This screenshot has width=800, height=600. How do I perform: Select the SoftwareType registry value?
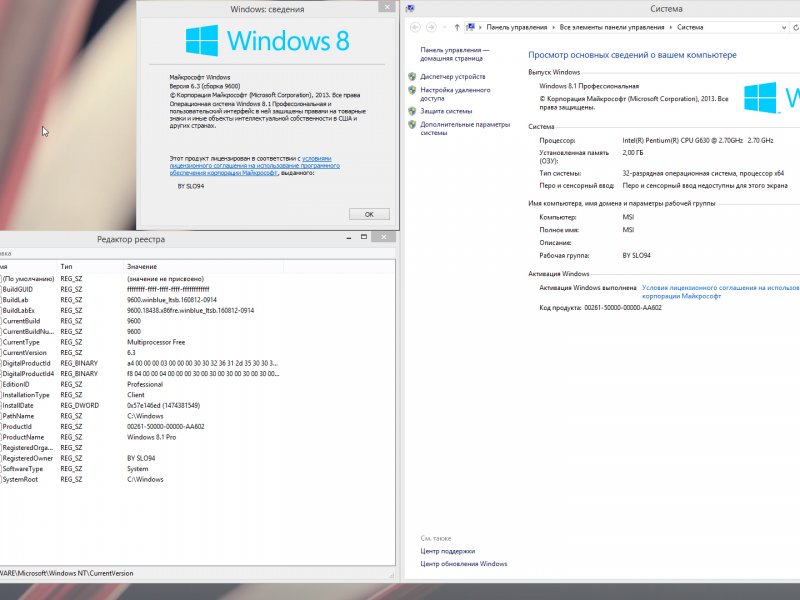coord(22,469)
